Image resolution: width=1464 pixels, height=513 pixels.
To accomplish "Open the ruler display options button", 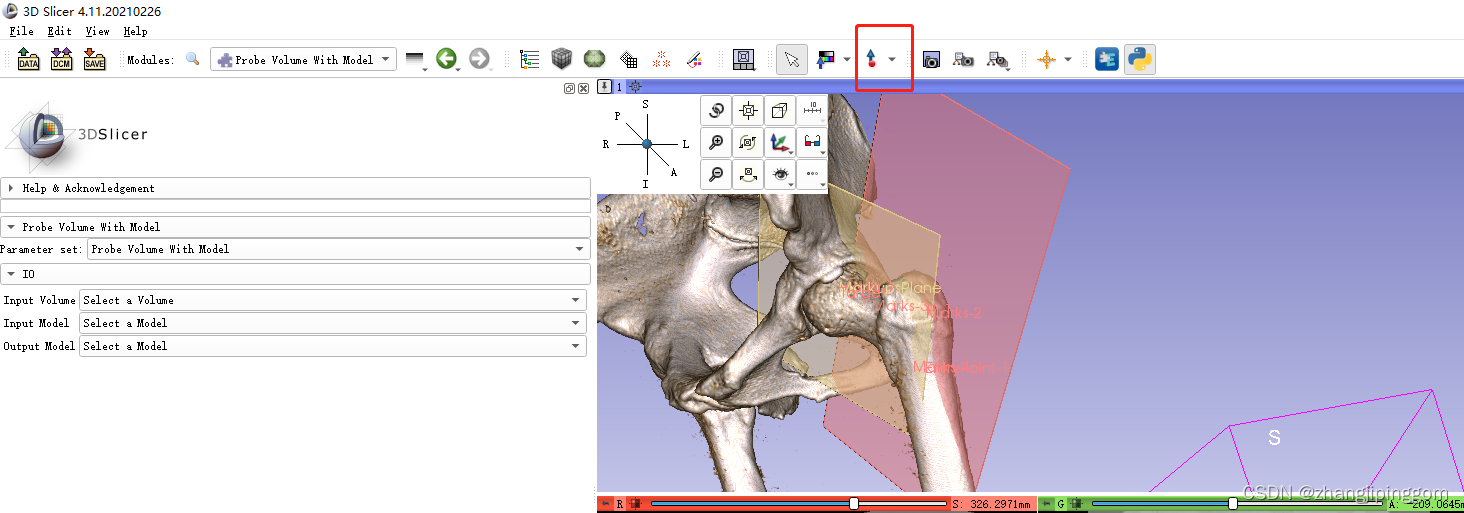I will tap(813, 110).
